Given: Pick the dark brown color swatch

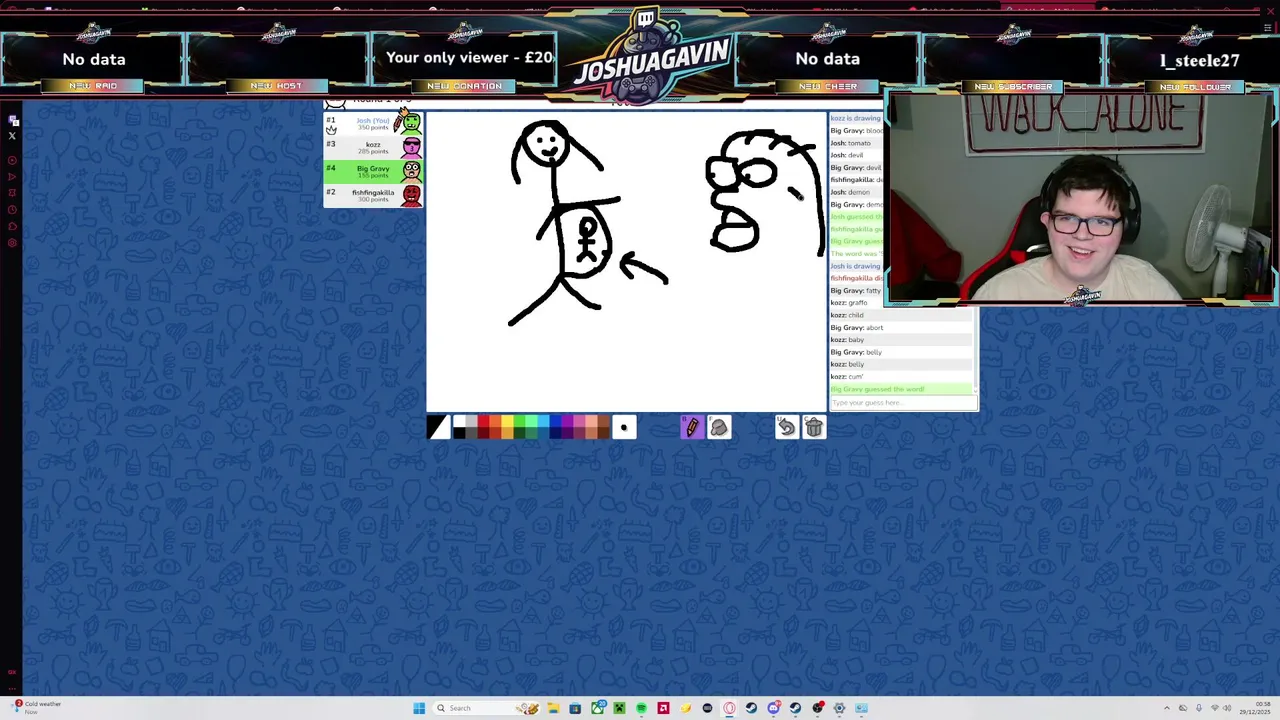Looking at the screenshot, I should click(x=603, y=433).
